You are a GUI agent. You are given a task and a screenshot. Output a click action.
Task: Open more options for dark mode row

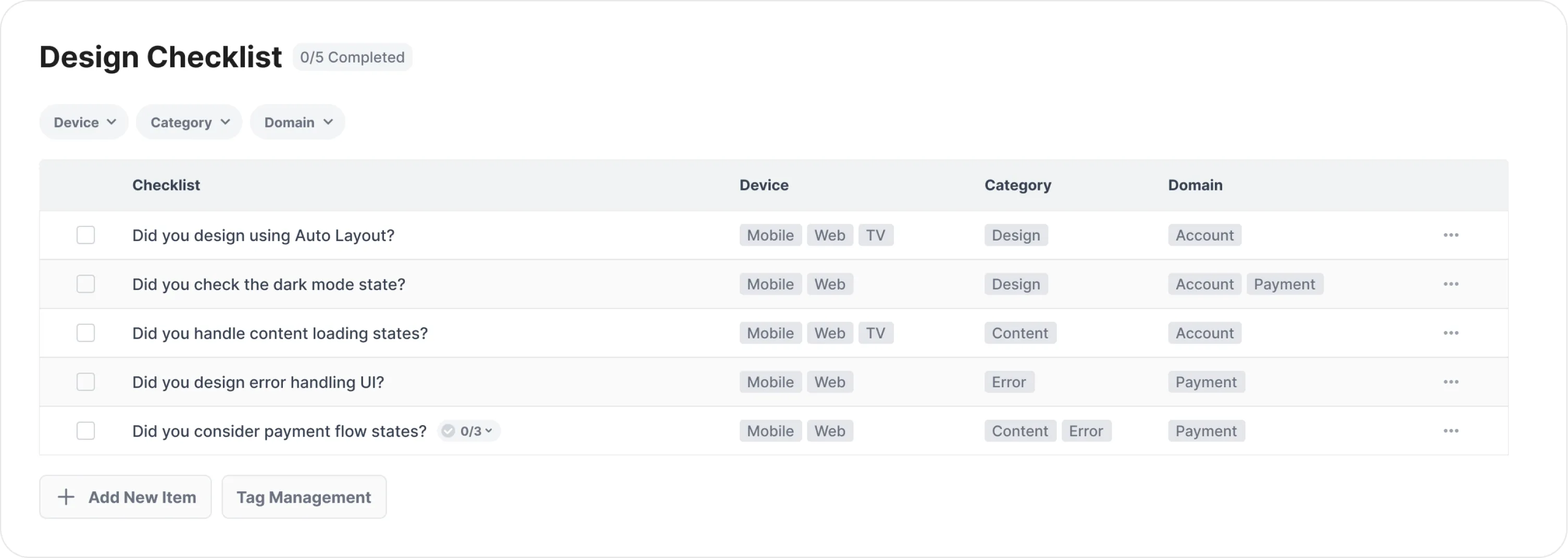1450,284
